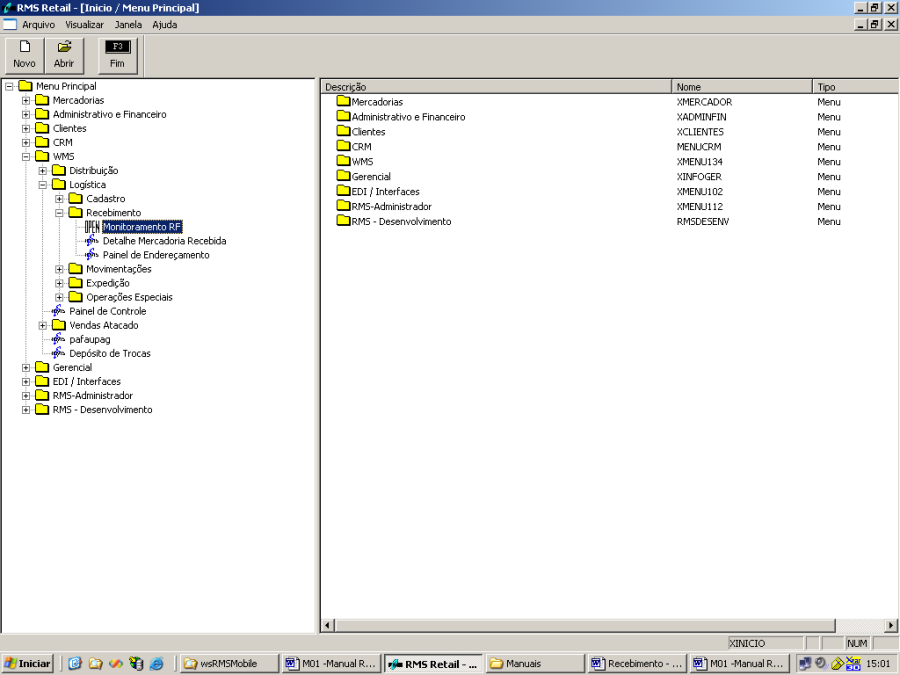Click the RMSDESENV name cell
900x675 pixels.
703,221
